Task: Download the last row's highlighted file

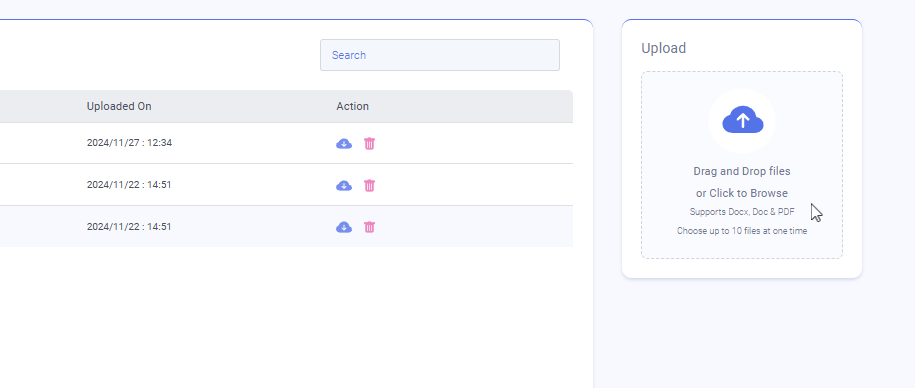Action: tap(344, 227)
